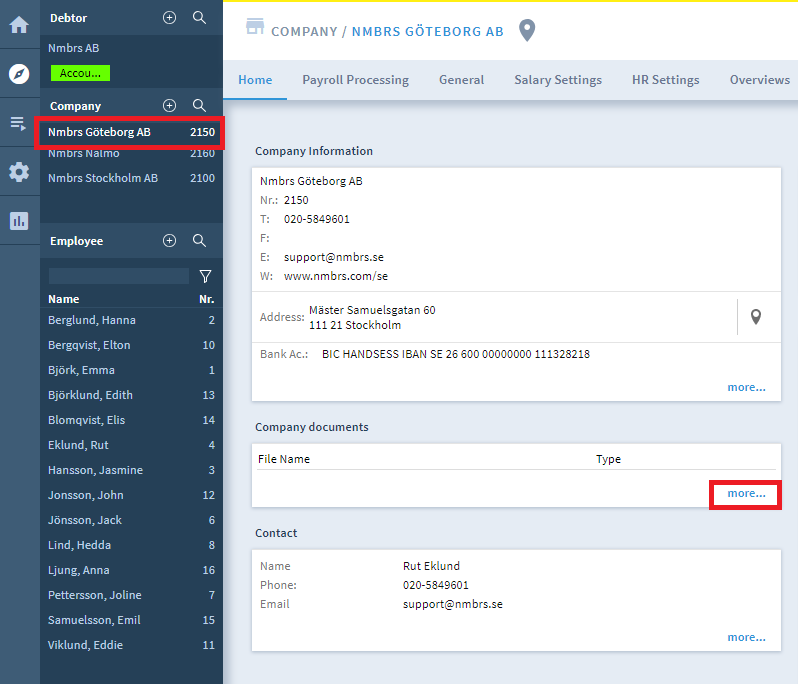Click more link under Company Information
798x684 pixels.
746,387
